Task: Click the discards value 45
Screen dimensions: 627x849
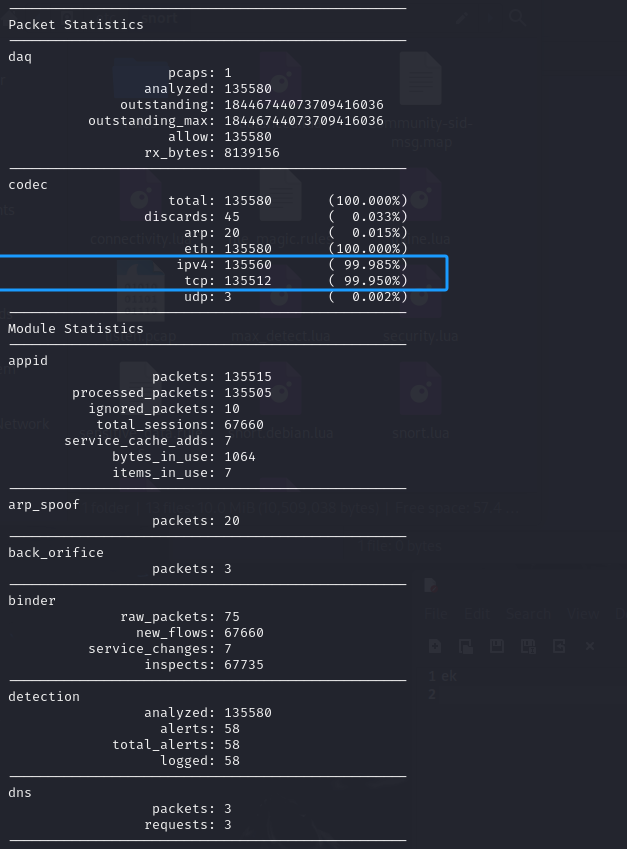Action: (232, 217)
